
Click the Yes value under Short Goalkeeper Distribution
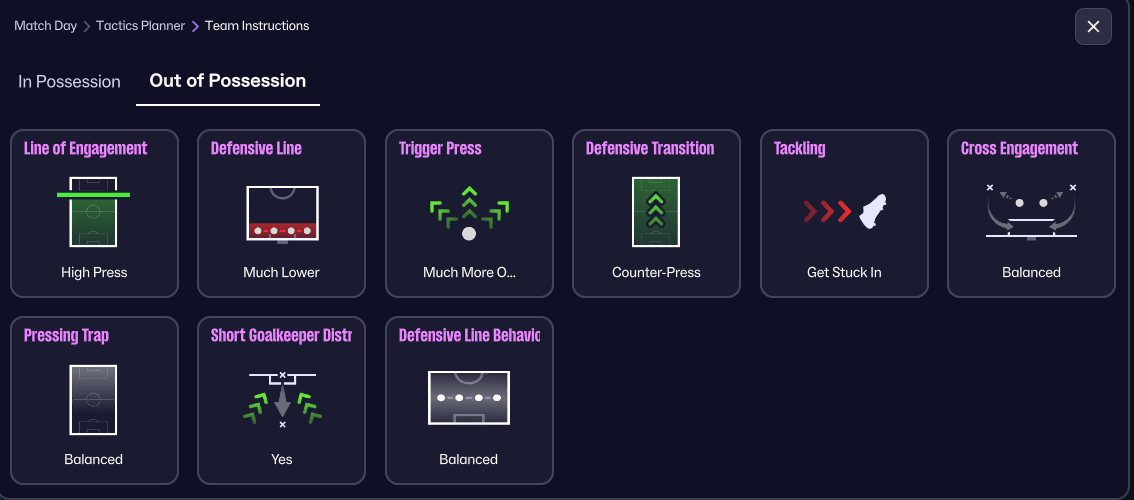tap(282, 459)
